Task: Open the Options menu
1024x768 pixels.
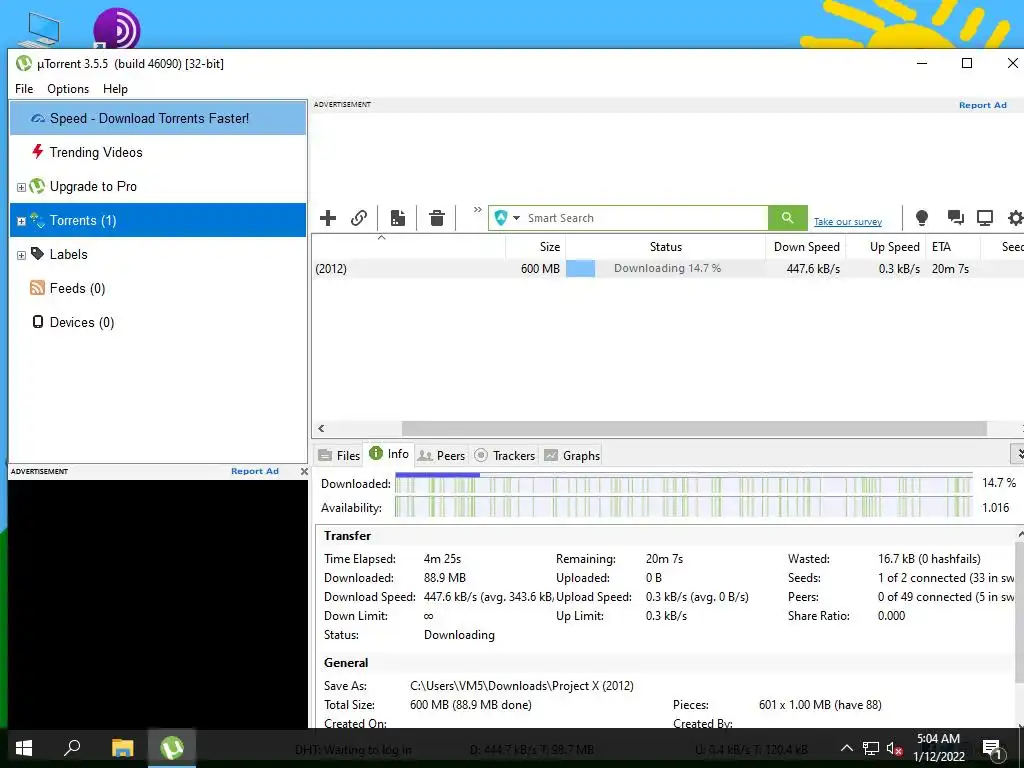Action: [x=68, y=89]
